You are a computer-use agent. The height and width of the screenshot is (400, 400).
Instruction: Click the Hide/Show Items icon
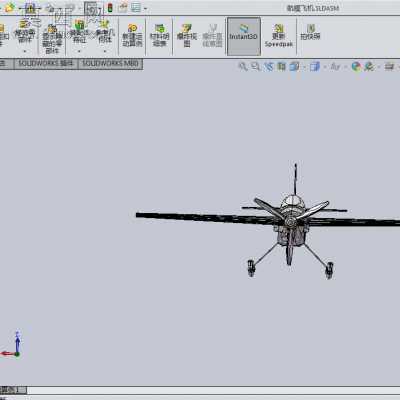point(335,67)
